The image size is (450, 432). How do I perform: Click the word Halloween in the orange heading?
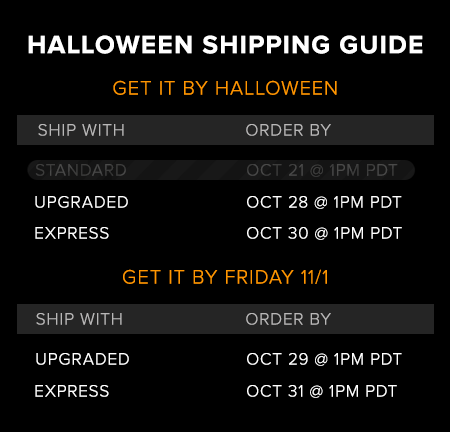tap(277, 88)
